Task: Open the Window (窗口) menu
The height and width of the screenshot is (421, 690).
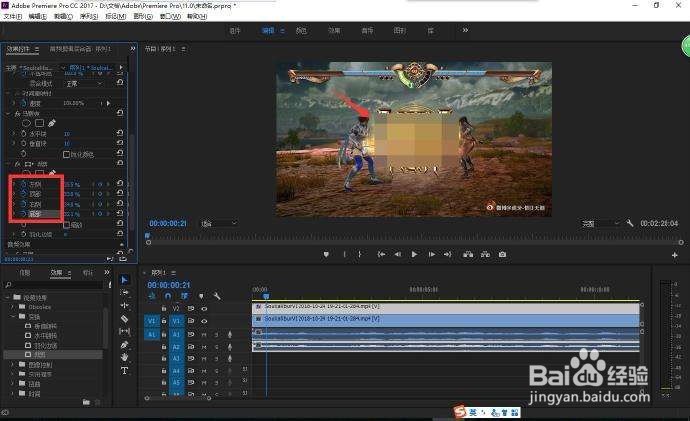Action: (x=170, y=16)
